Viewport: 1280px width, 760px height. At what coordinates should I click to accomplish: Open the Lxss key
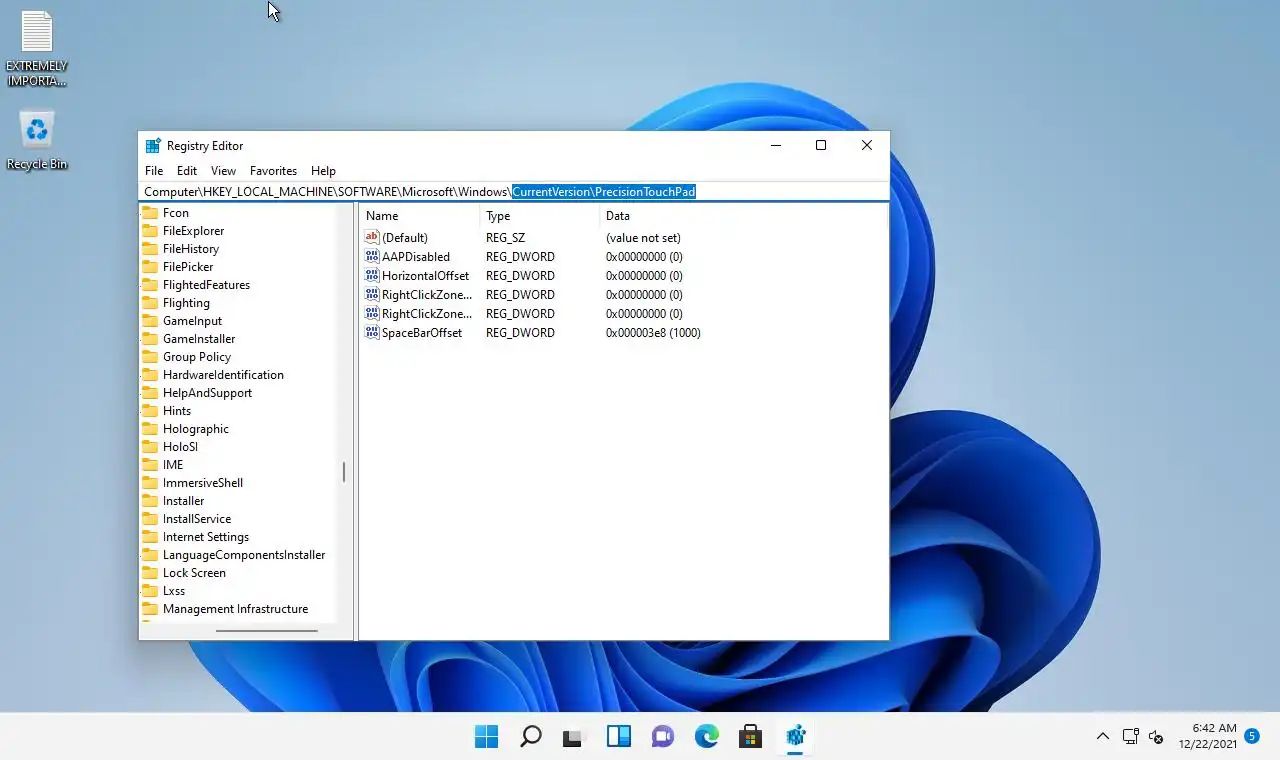click(174, 591)
